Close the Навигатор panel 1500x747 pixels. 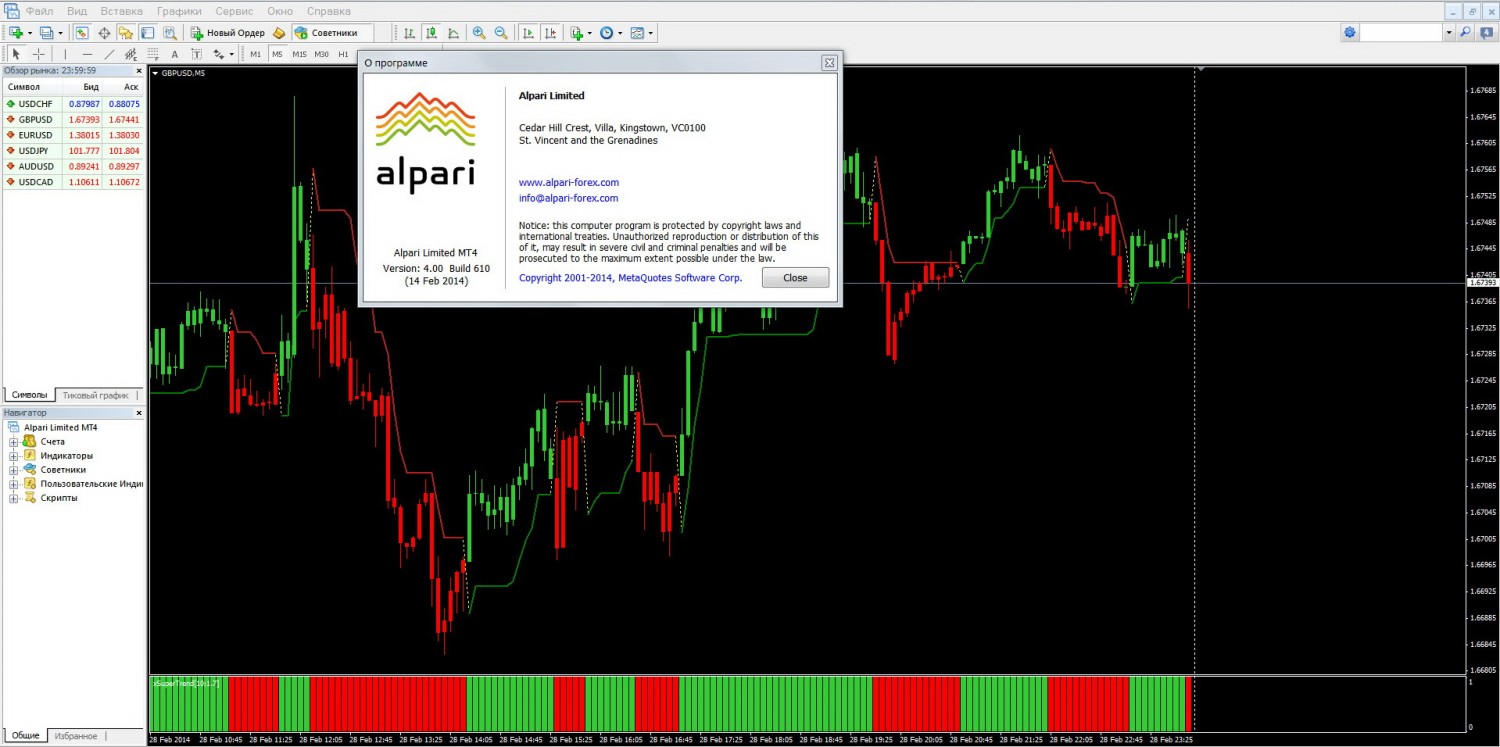(139, 412)
